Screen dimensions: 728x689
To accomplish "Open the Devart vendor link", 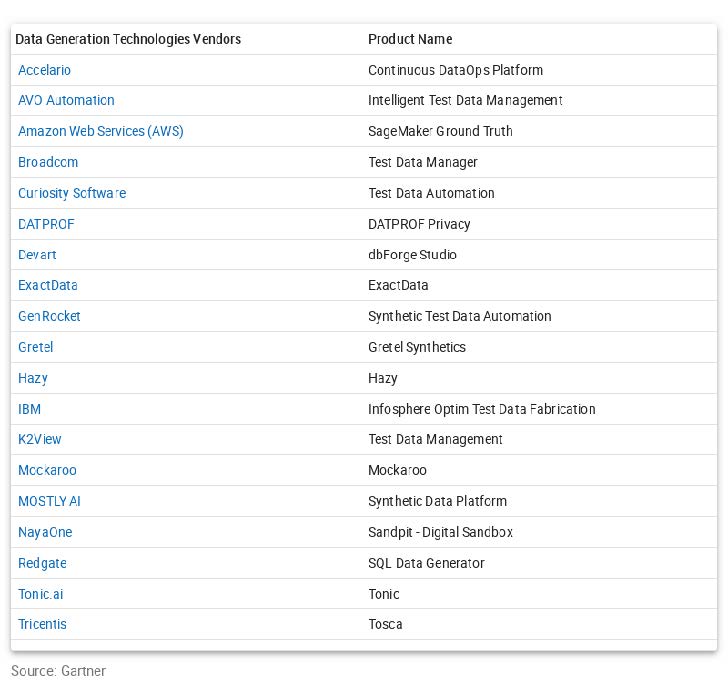I will [x=37, y=254].
